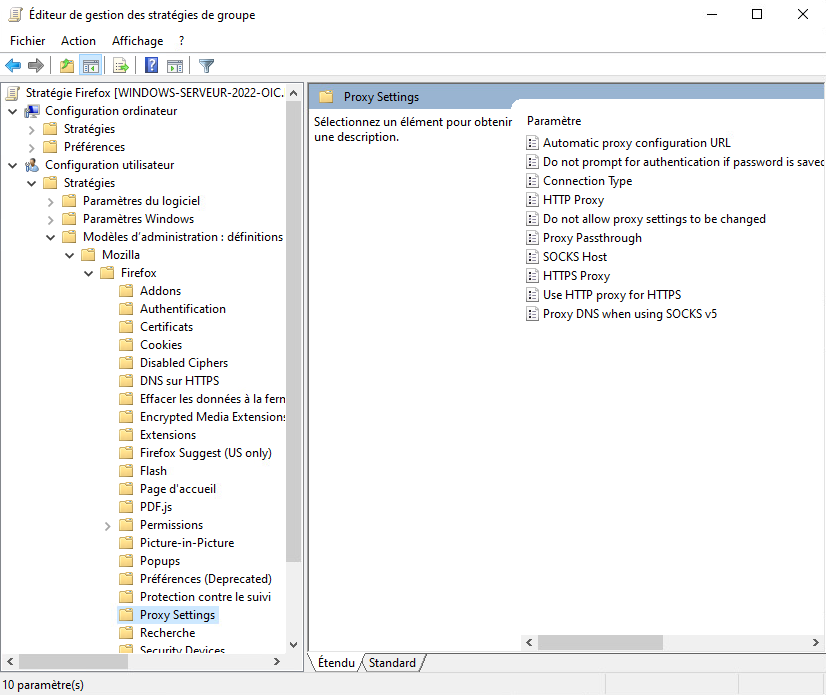Select Proxy DNS when using SOCKS v5
The height and width of the screenshot is (695, 826).
pos(630,314)
